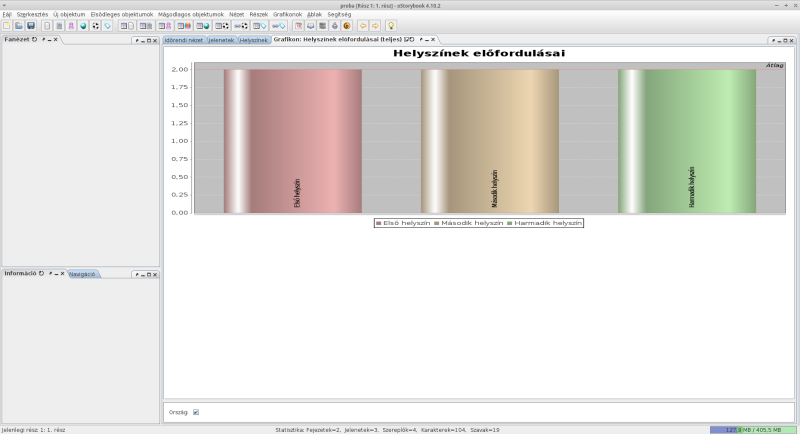Open file with the folder icon
The height and width of the screenshot is (434, 800).
point(19,25)
